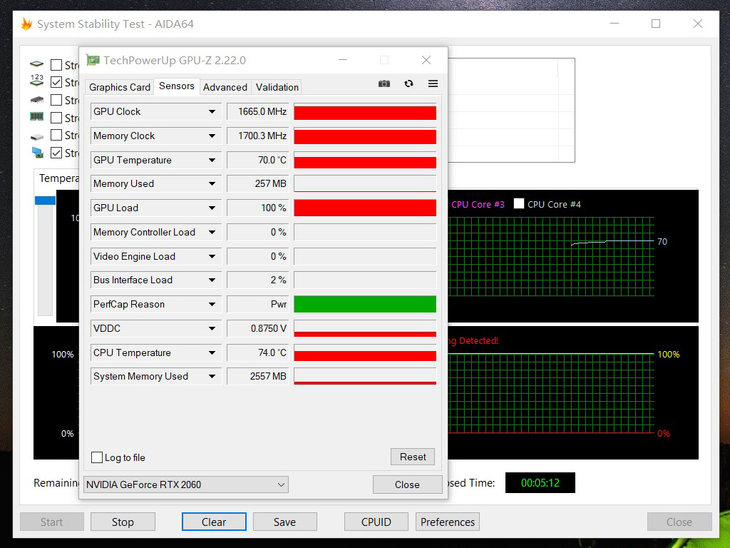Viewport: 730px width, 548px height.
Task: Click the 2557 MB System Memory value
Action: tap(257, 376)
